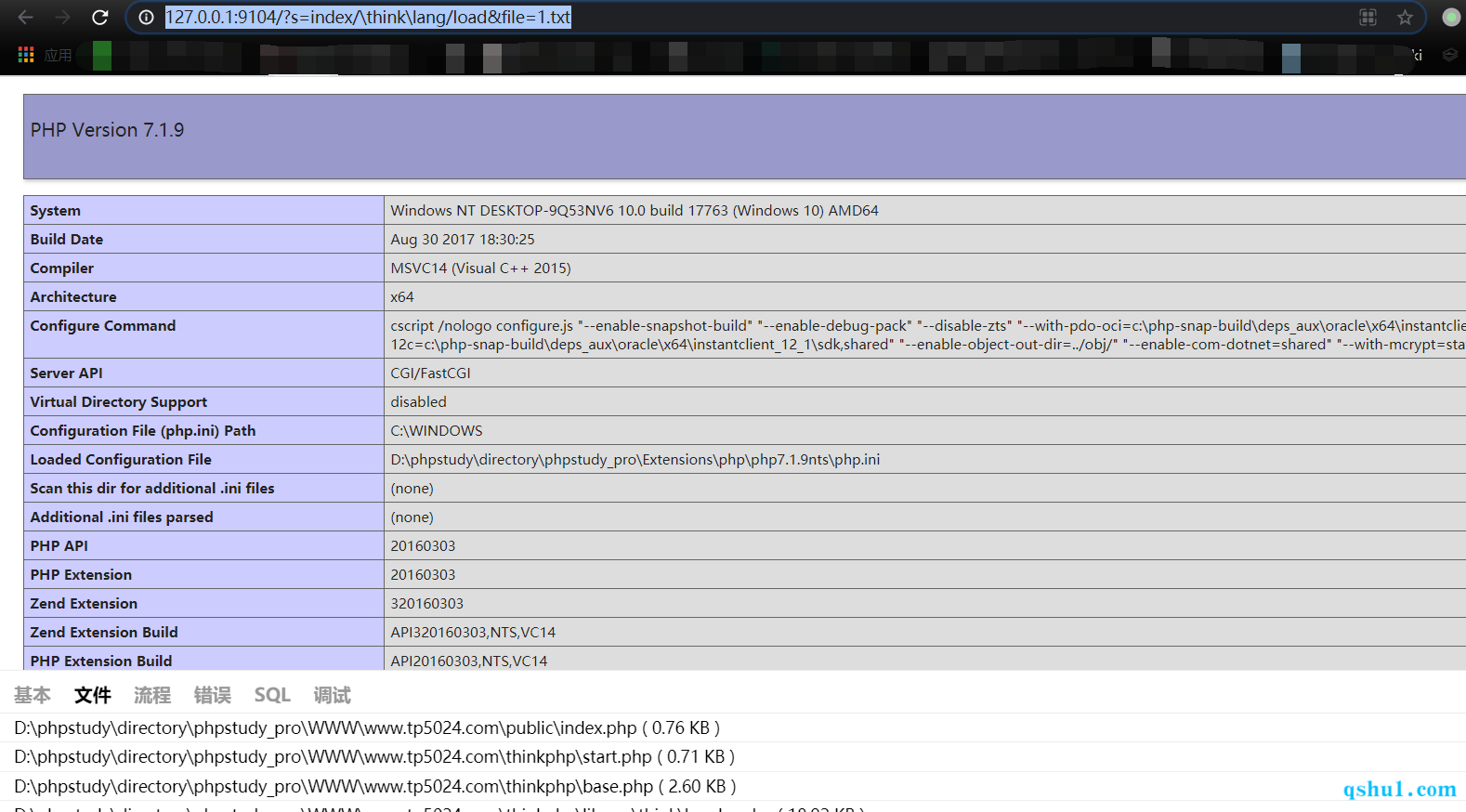Viewport: 1466px width, 812px height.
Task: Switch to the 基本 debug tab
Action: (x=33, y=695)
